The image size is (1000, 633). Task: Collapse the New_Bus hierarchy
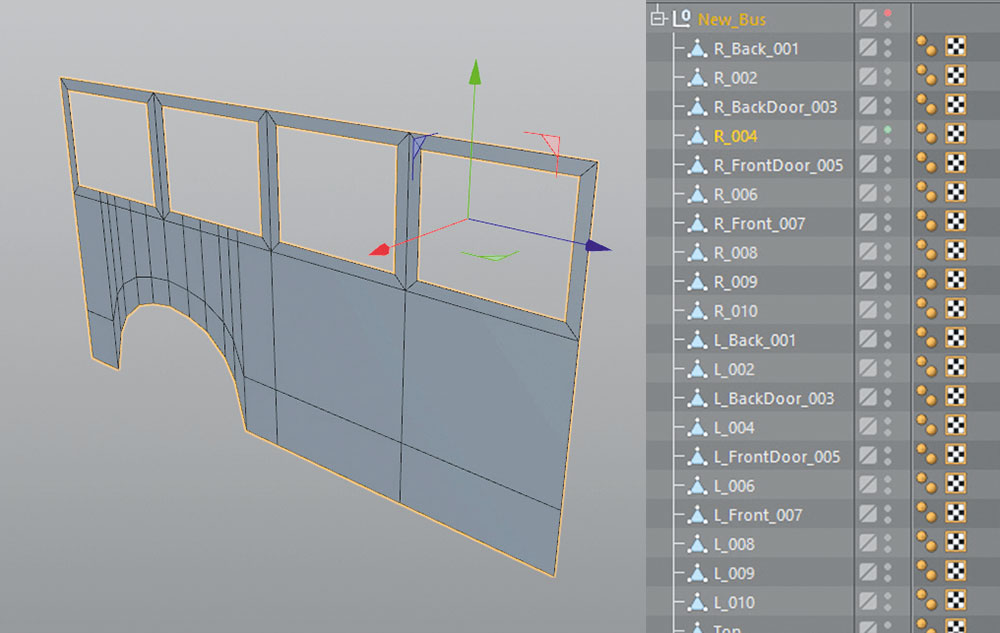657,18
